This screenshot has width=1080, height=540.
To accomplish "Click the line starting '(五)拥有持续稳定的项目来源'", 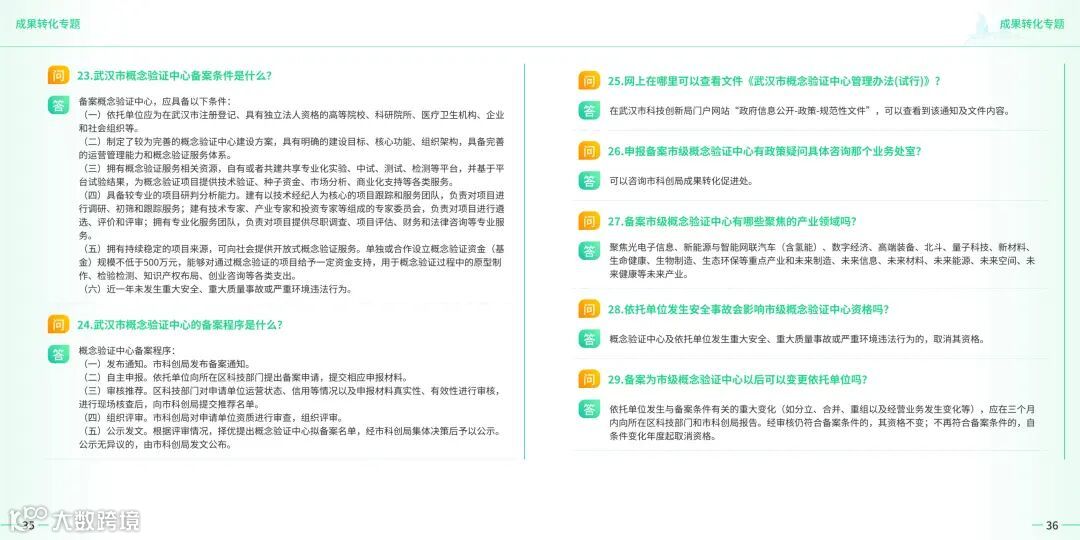I will (x=293, y=249).
